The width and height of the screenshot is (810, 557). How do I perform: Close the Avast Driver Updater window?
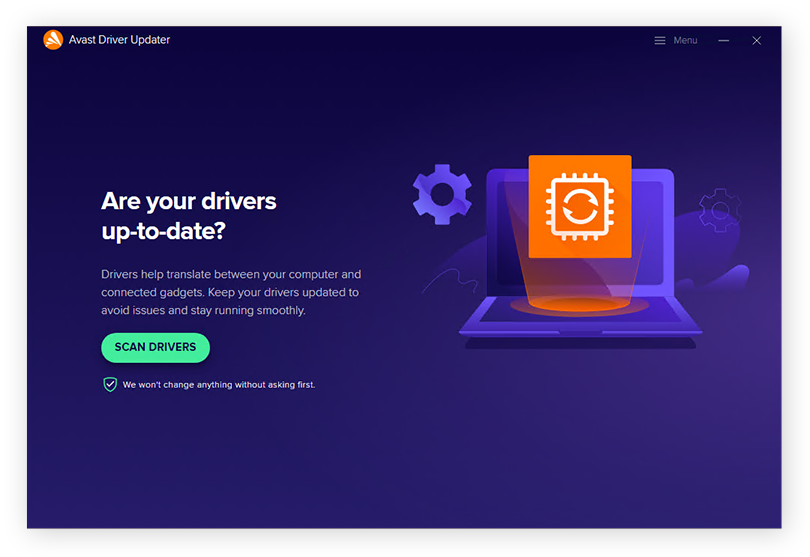click(756, 40)
